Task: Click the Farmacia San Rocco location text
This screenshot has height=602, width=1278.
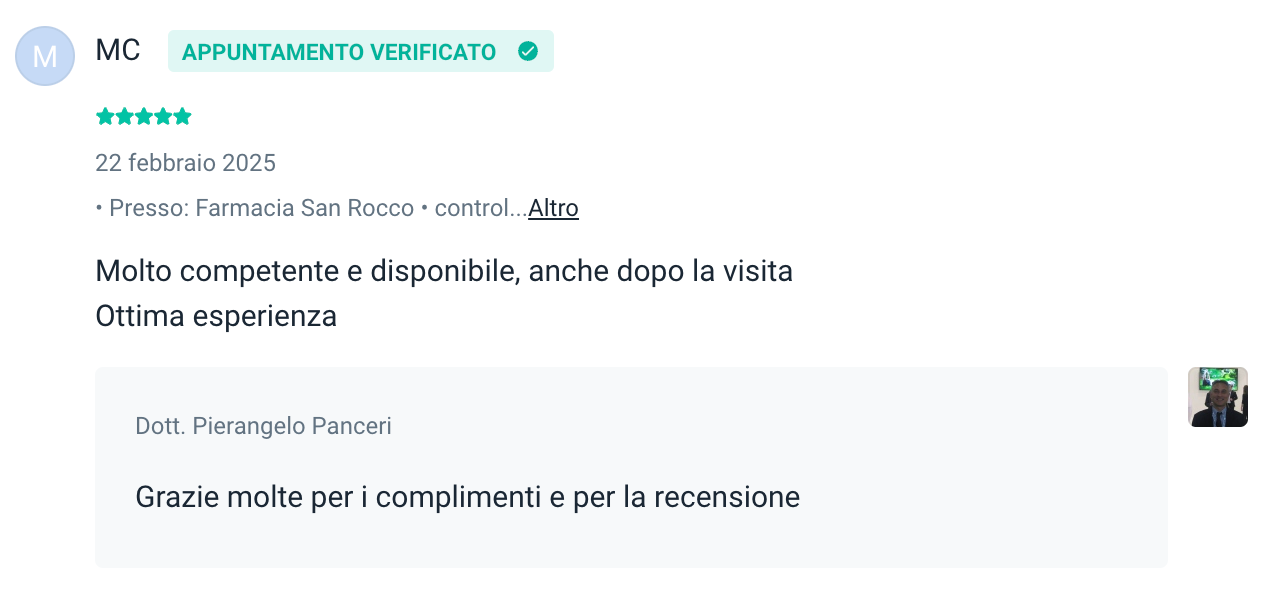Action: (x=304, y=208)
